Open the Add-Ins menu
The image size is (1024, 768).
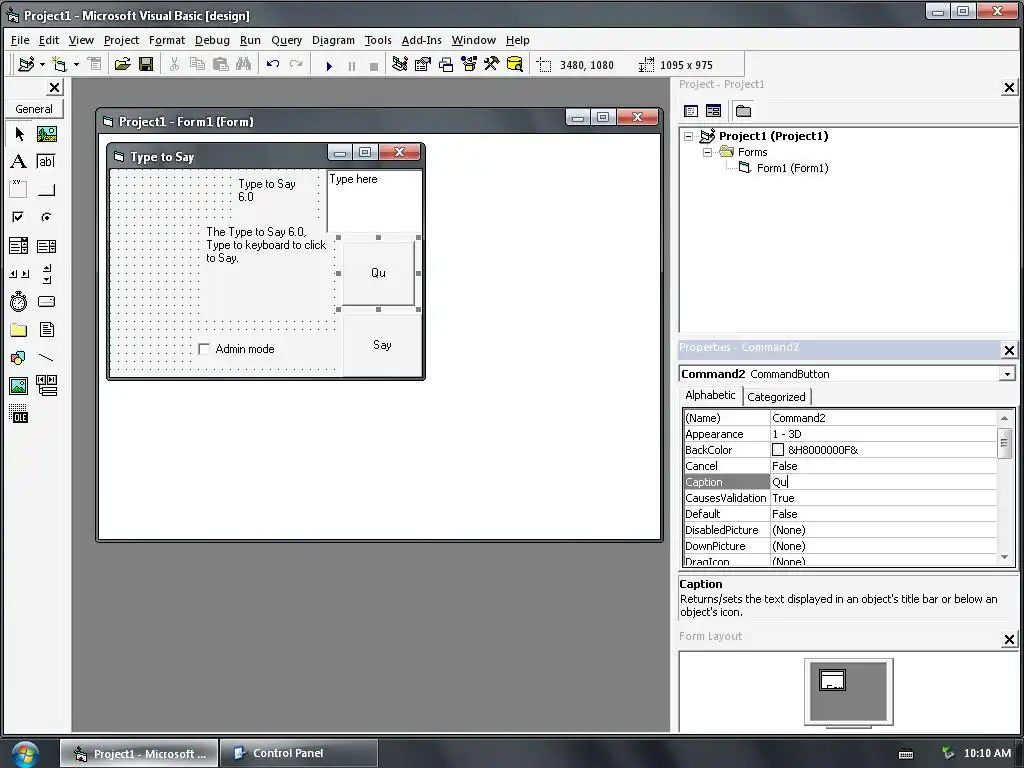coord(421,40)
